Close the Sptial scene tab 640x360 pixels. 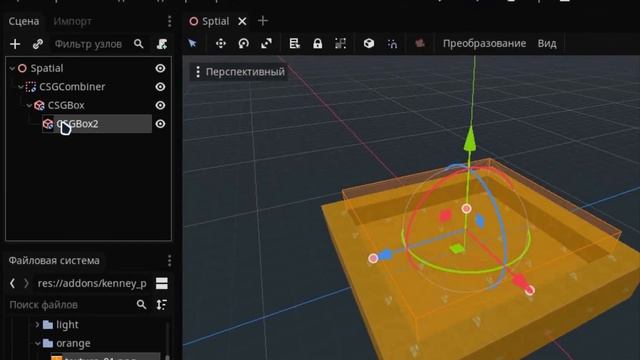[x=242, y=21]
